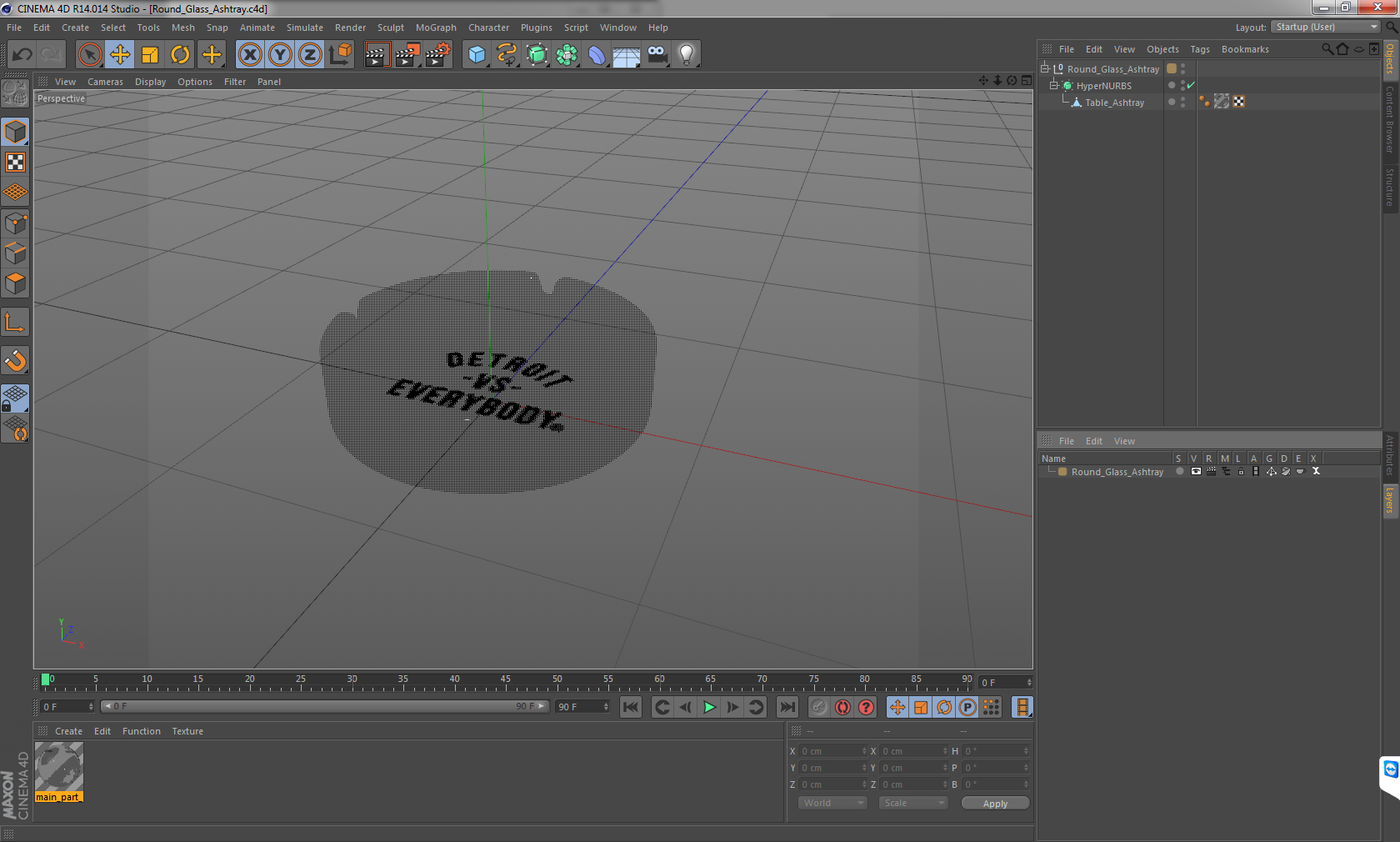Play the animation forward

[x=709, y=707]
